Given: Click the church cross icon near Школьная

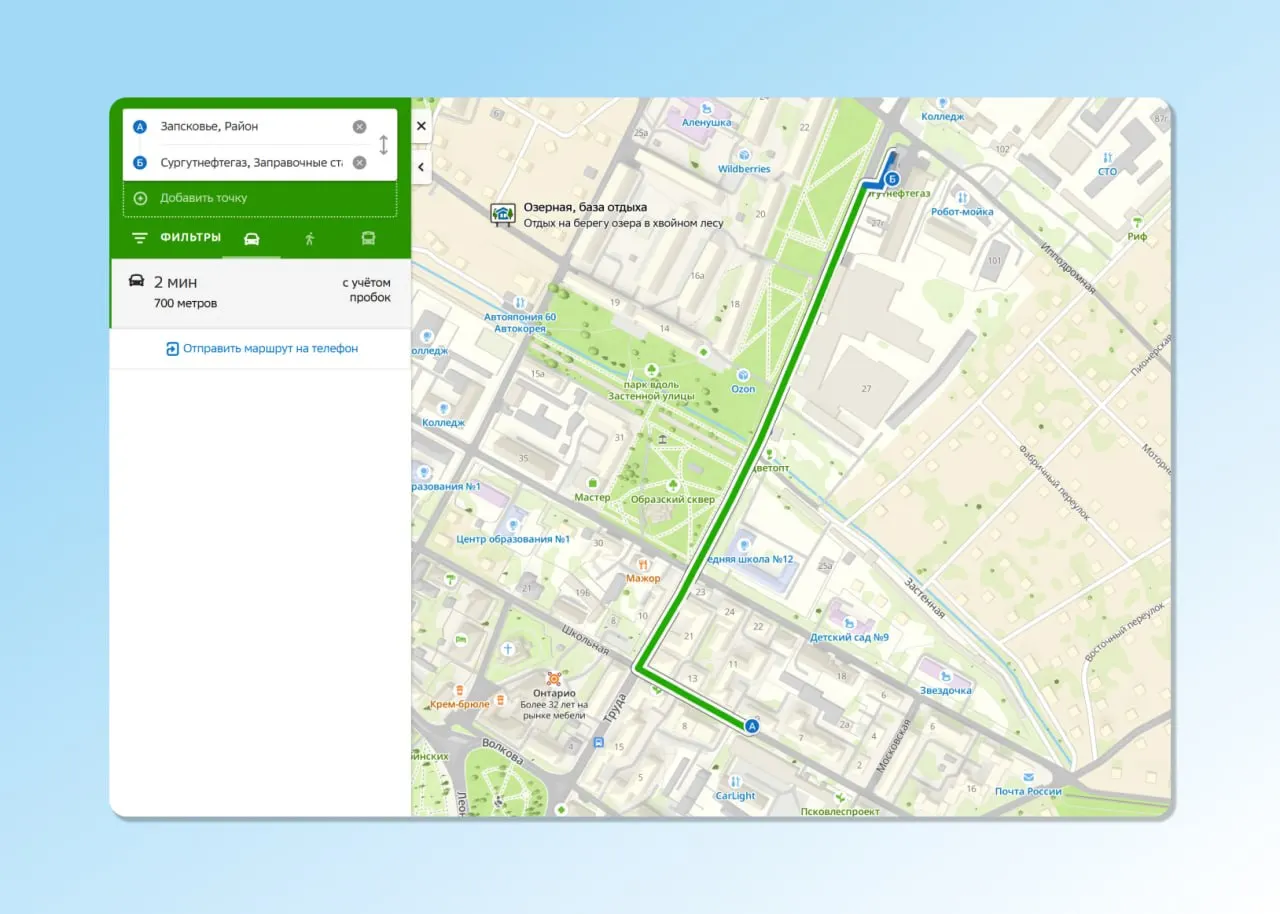Looking at the screenshot, I should click(507, 649).
